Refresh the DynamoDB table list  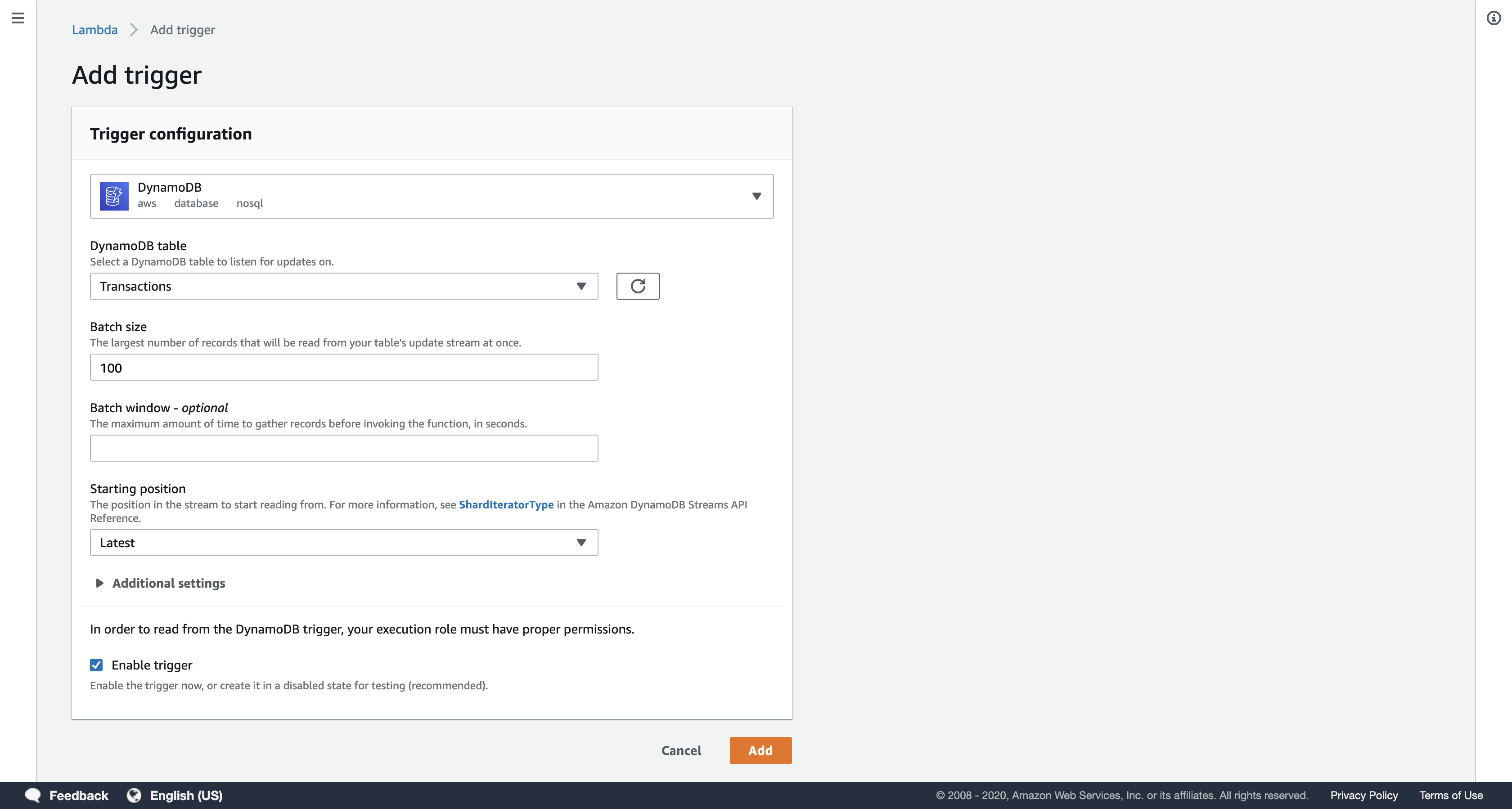(x=638, y=286)
